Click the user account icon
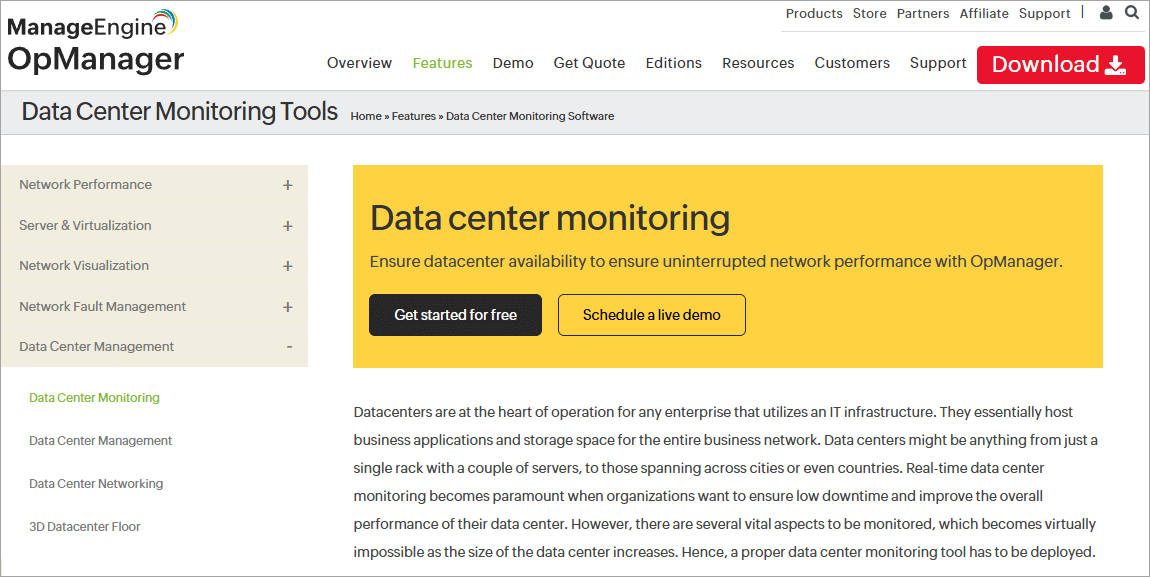The height and width of the screenshot is (577, 1150). pyautogui.click(x=1105, y=13)
